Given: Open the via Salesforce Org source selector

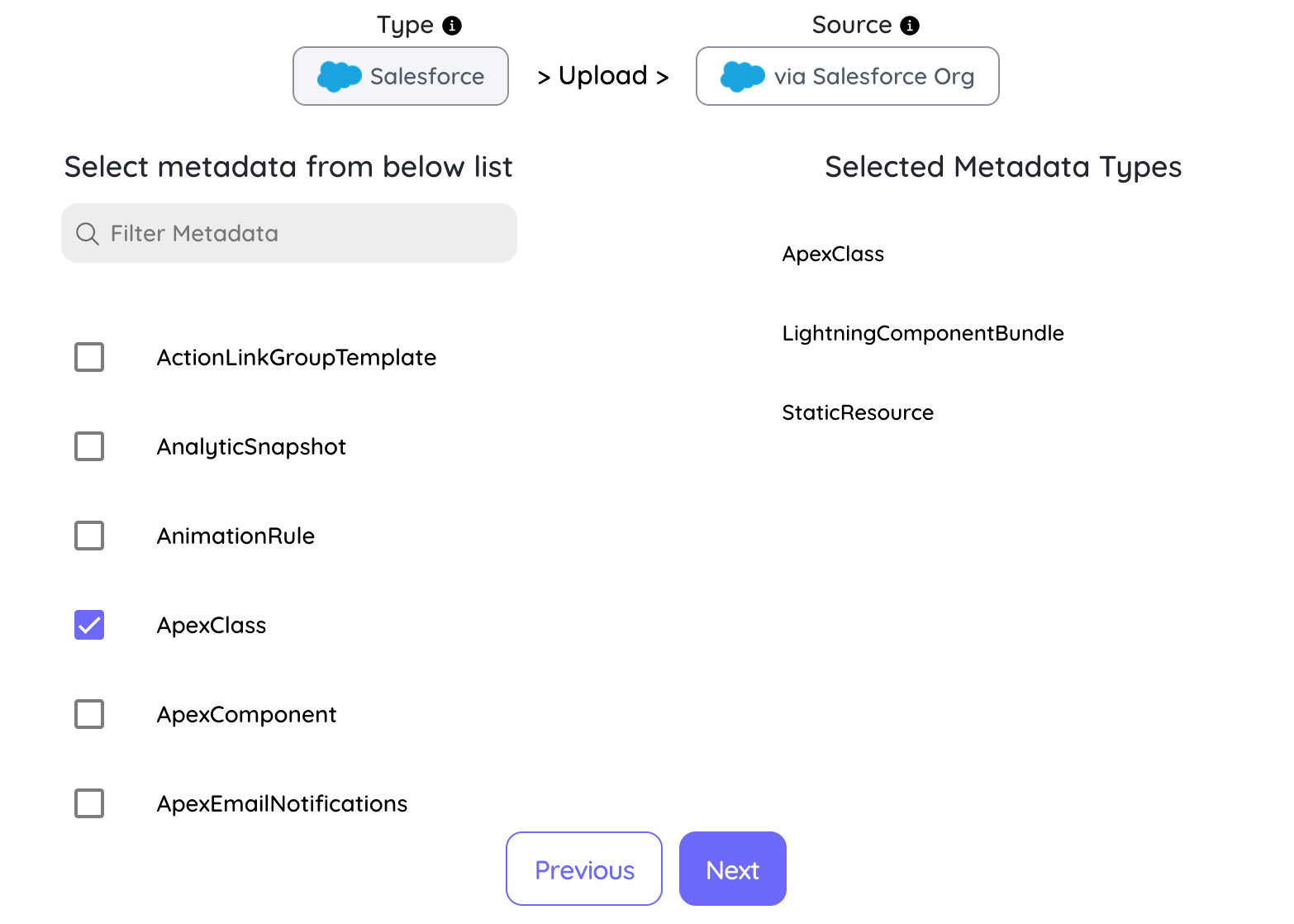Looking at the screenshot, I should pos(848,76).
